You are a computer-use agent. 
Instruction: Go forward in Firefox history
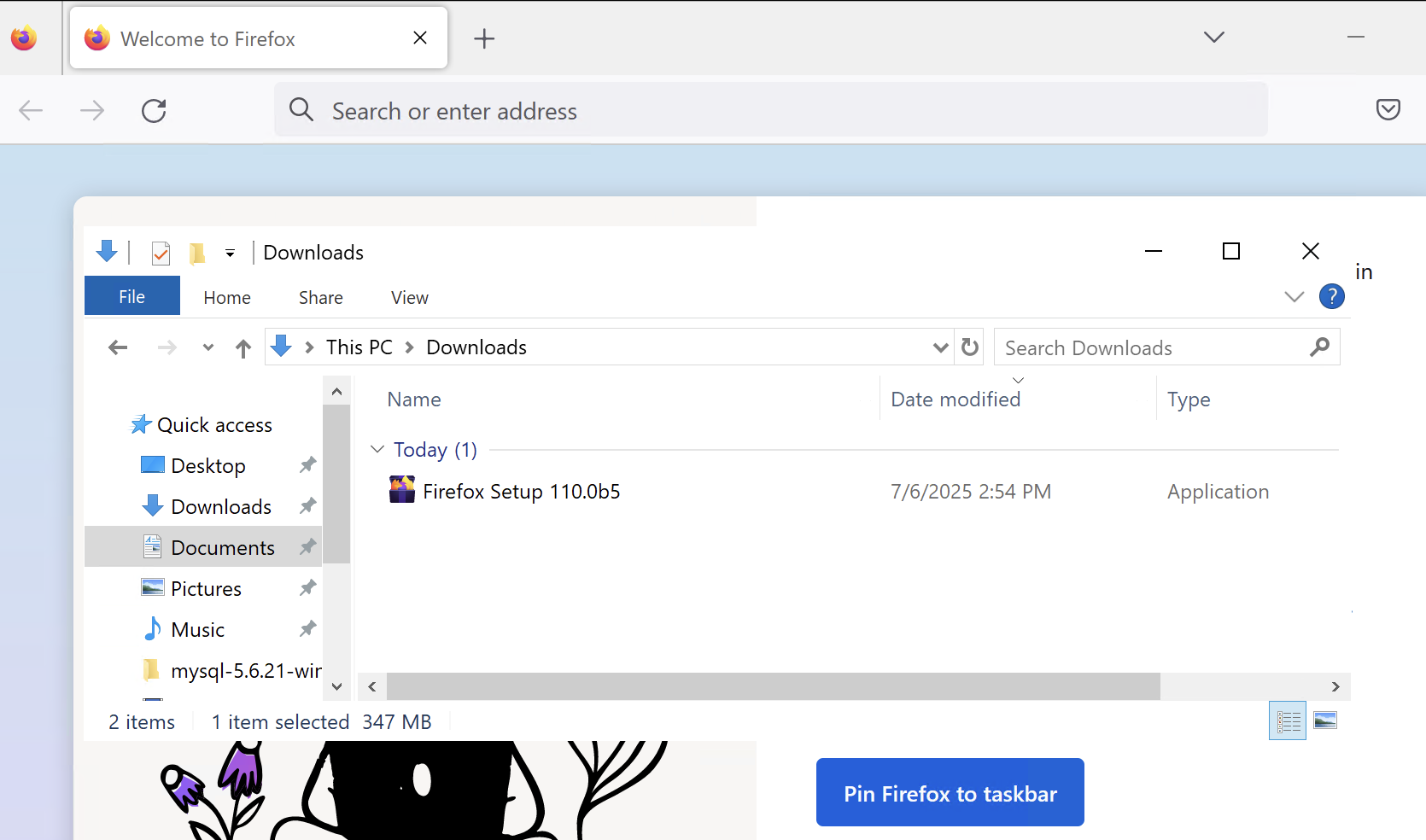(92, 110)
